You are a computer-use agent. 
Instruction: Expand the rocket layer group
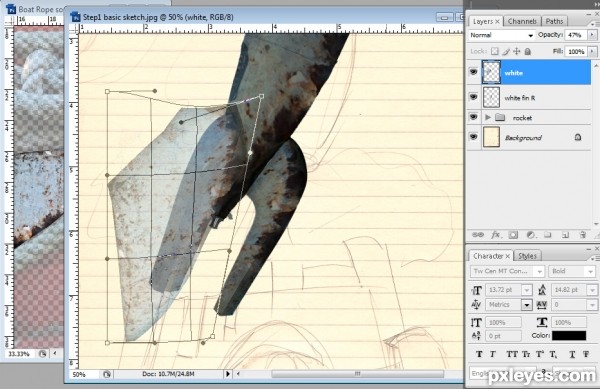(x=488, y=117)
